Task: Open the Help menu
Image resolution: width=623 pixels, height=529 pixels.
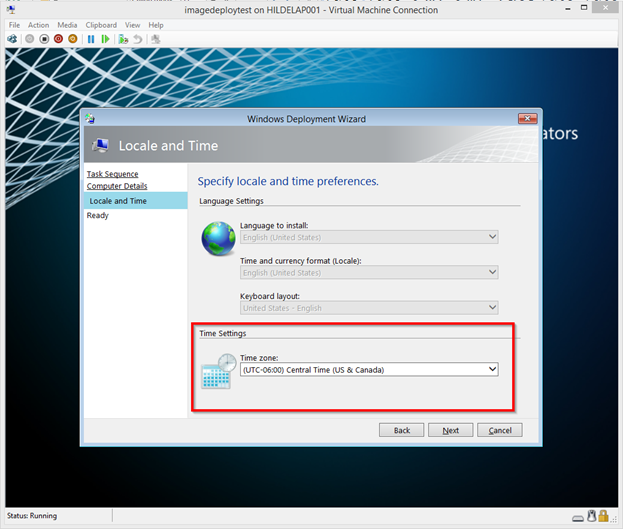Action: [x=156, y=25]
